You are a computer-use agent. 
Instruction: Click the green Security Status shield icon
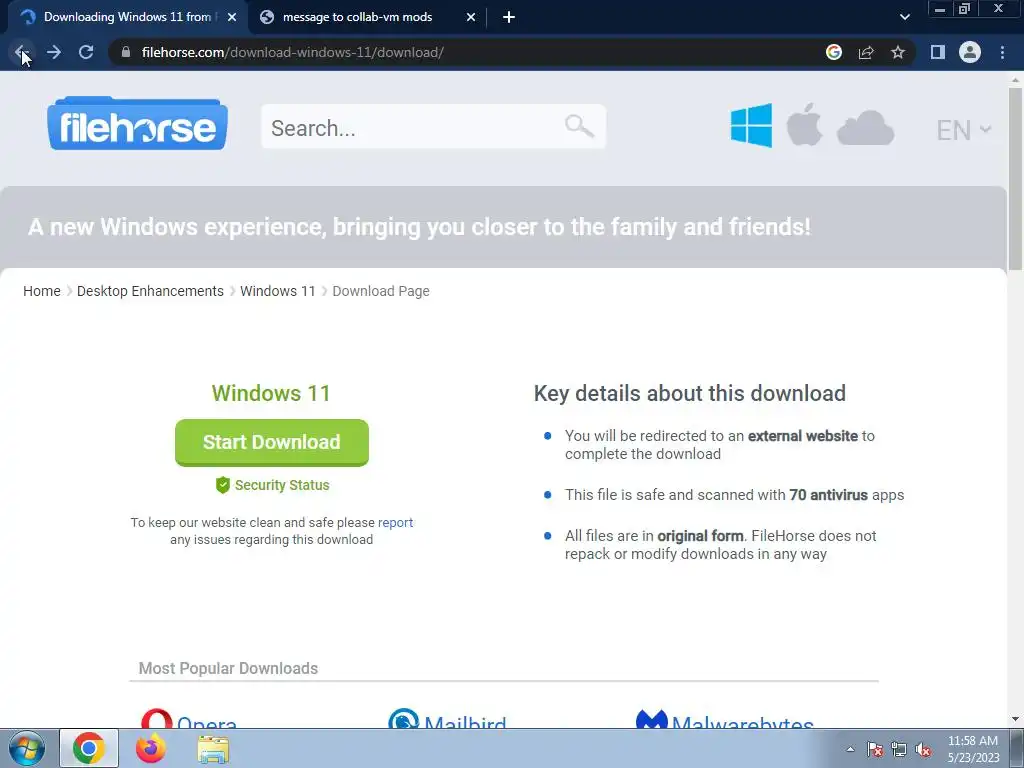click(x=223, y=485)
